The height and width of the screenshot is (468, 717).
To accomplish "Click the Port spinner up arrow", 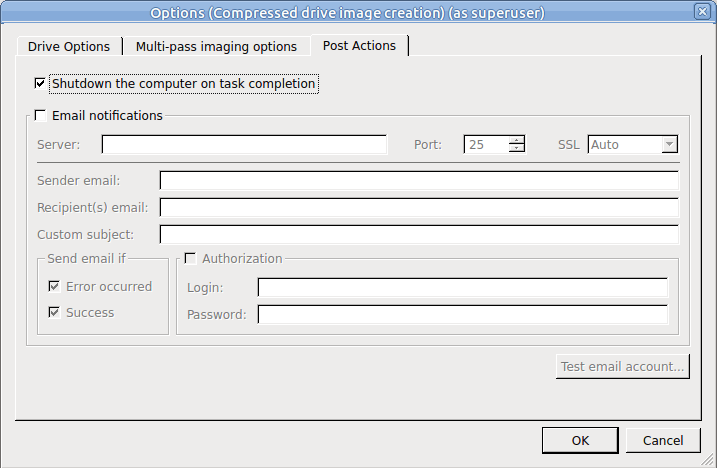I will pyautogui.click(x=517, y=140).
